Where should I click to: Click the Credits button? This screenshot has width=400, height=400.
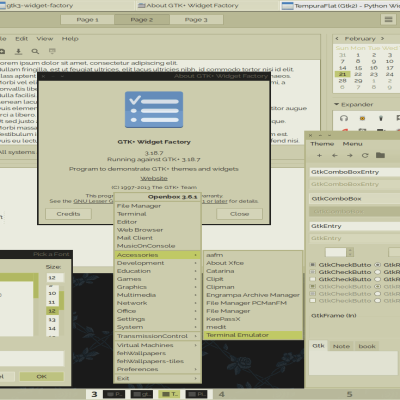pyautogui.click(x=68, y=214)
